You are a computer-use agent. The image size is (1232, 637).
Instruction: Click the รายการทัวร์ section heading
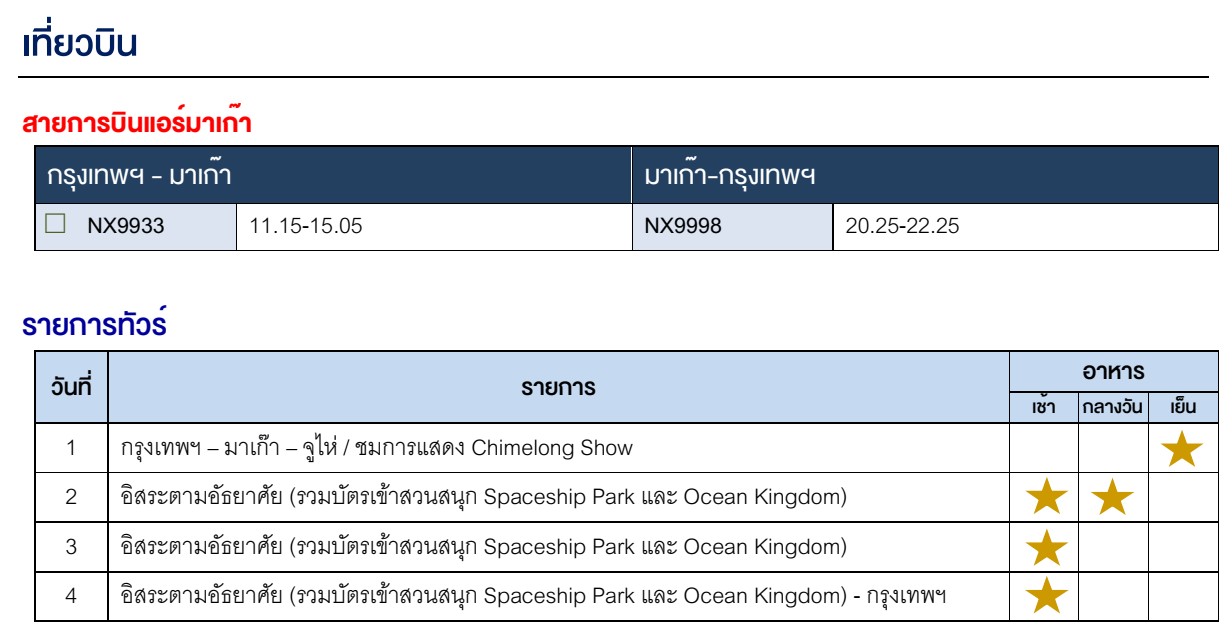(x=94, y=326)
